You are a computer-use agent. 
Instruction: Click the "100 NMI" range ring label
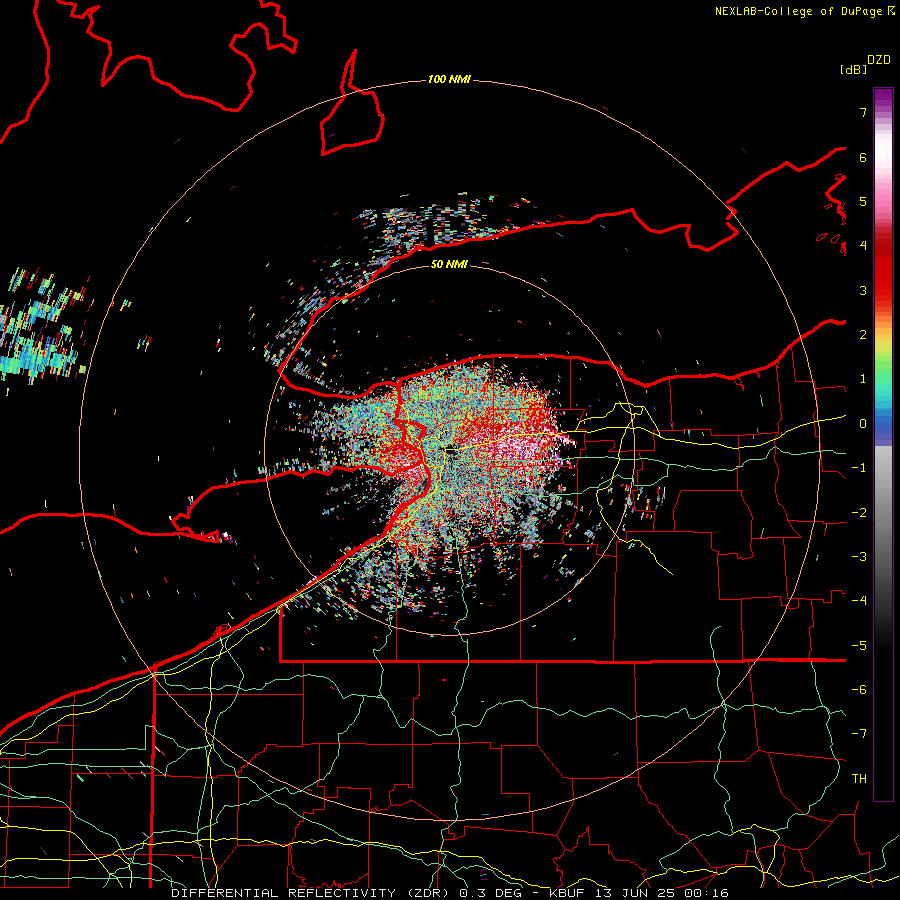coord(449,79)
